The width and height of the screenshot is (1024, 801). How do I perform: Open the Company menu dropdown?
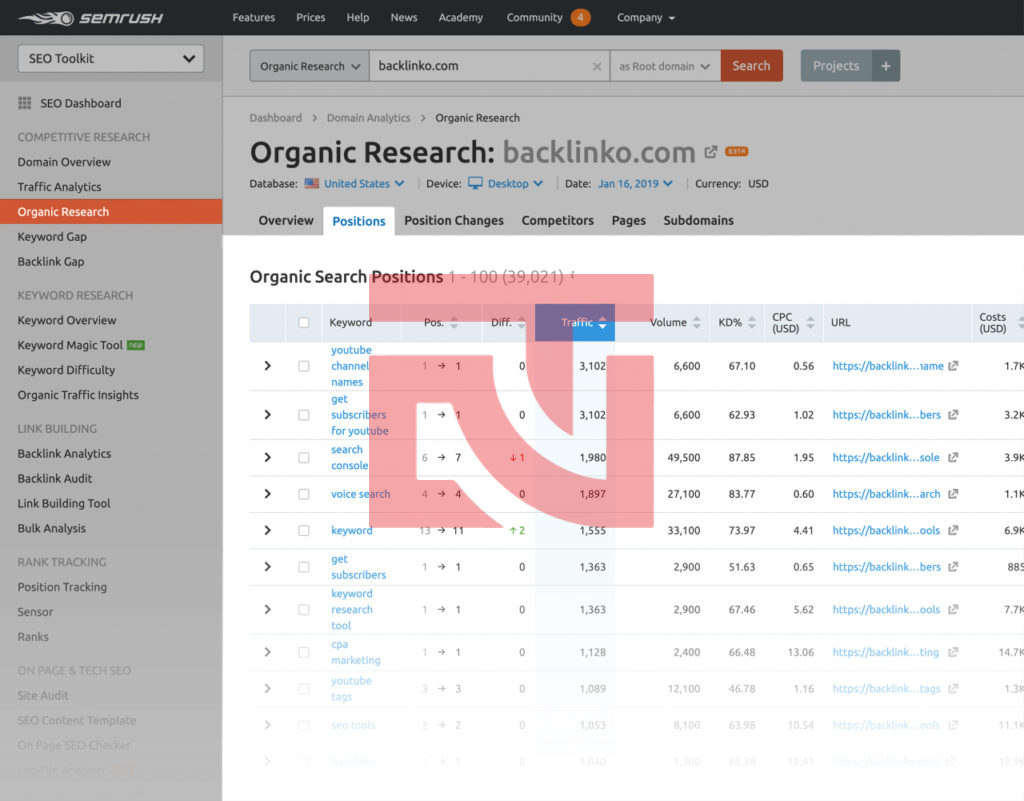(x=646, y=18)
